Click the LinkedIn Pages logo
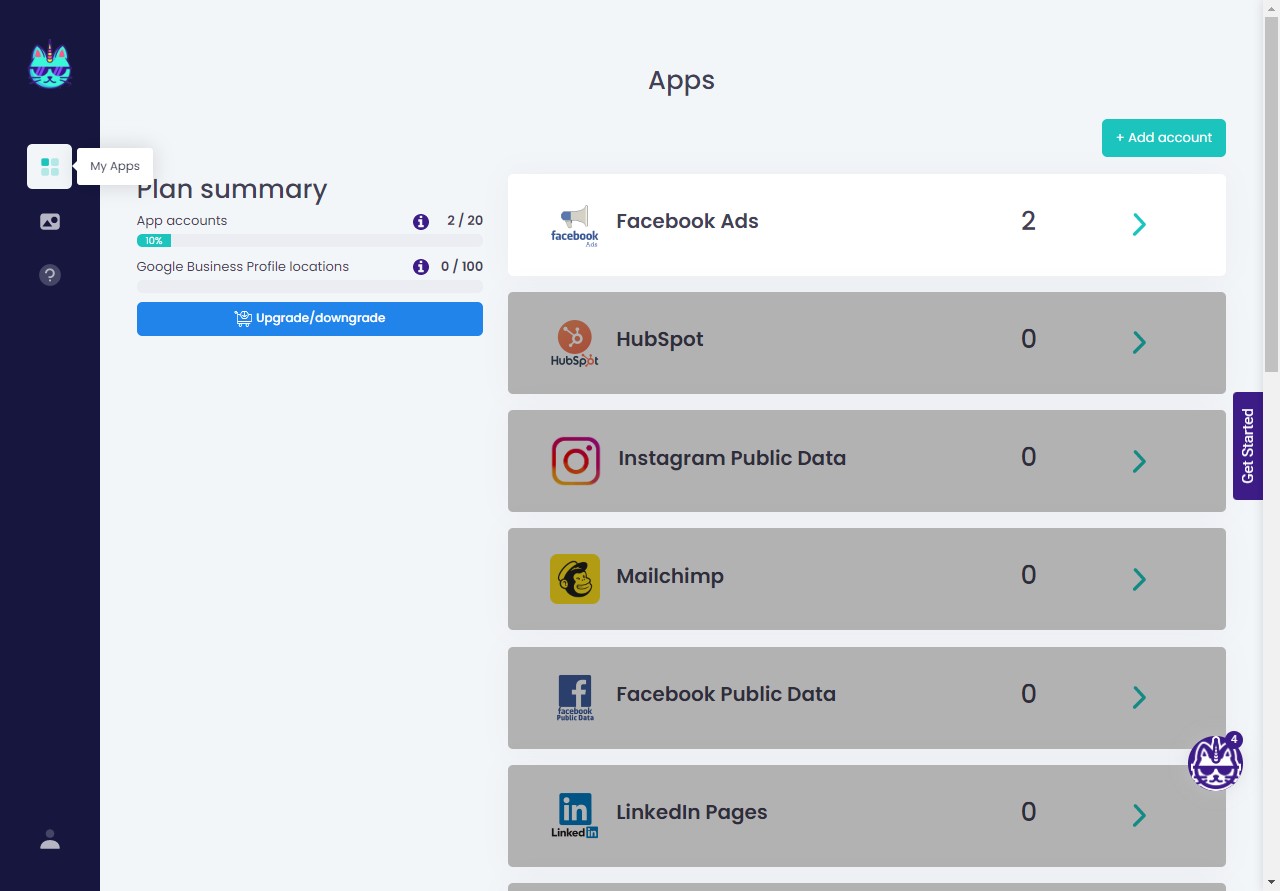The width and height of the screenshot is (1280, 891). (575, 815)
